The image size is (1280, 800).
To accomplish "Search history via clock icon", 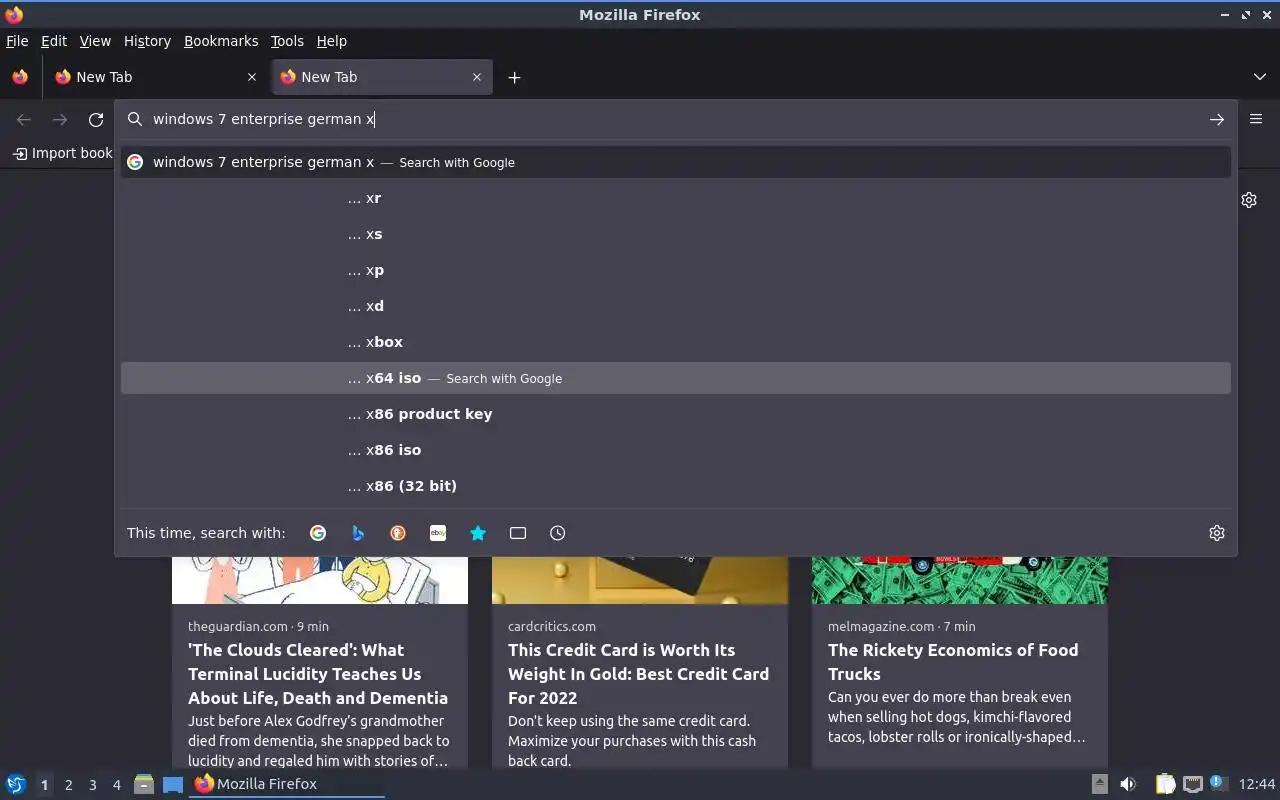I will click(558, 533).
